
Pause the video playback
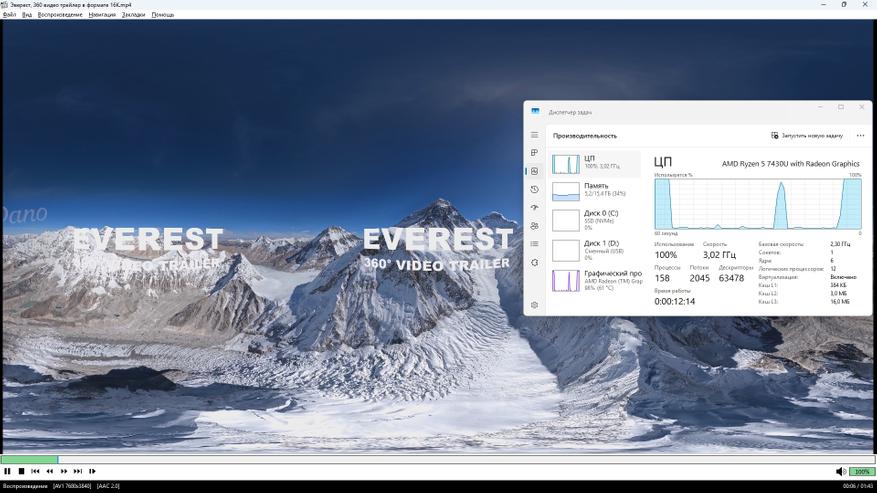click(x=7, y=471)
